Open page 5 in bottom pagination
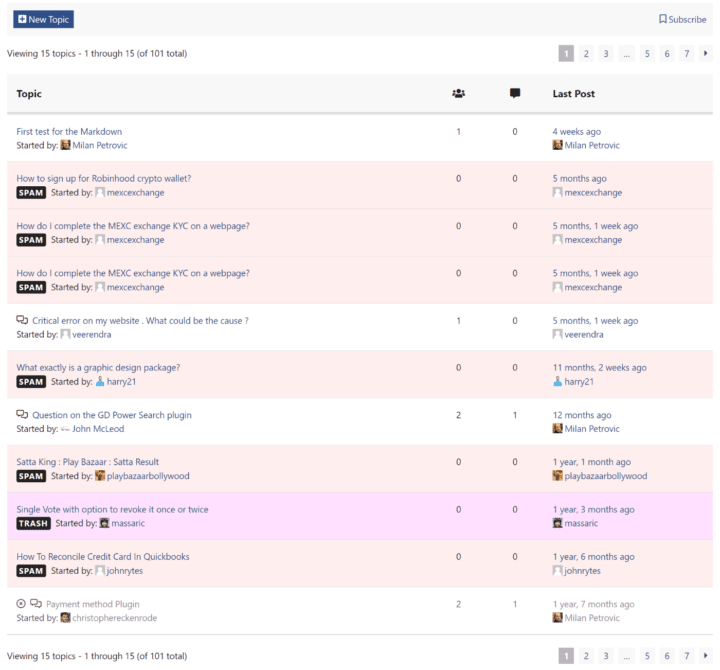 pos(647,656)
